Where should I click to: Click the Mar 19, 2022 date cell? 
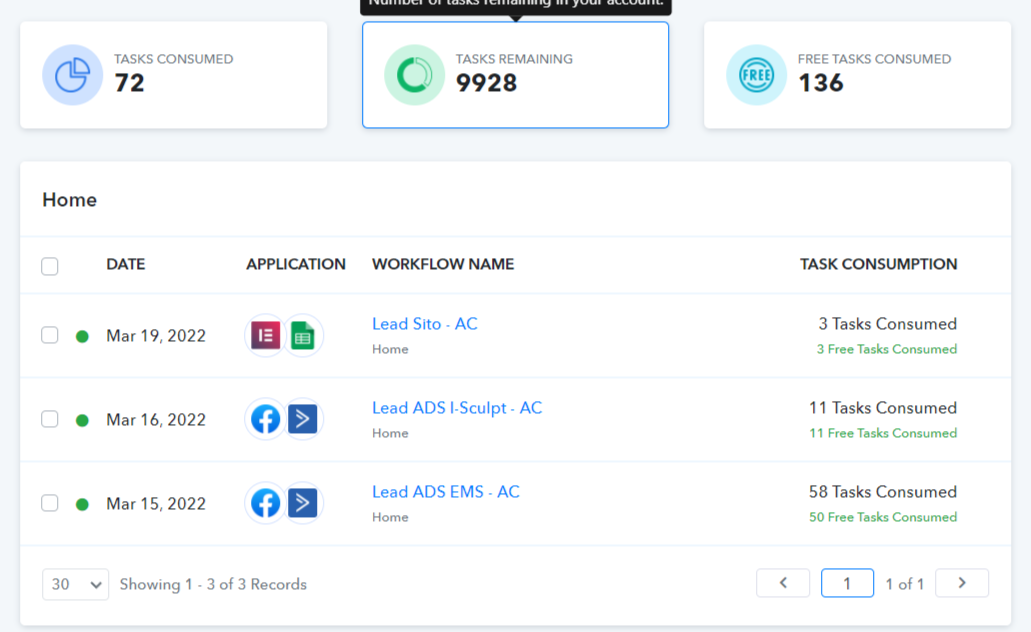pyautogui.click(x=156, y=336)
